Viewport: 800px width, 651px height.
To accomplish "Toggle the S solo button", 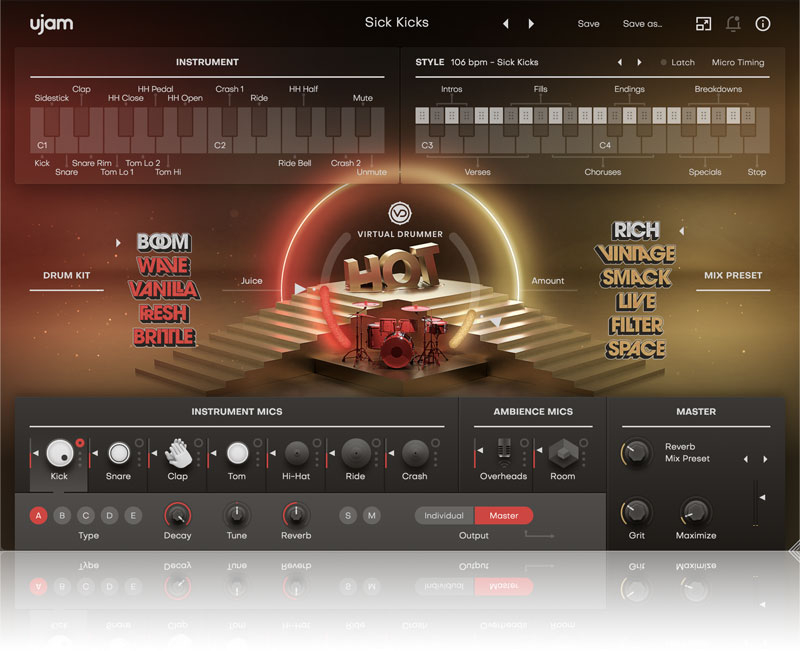I will tap(348, 515).
